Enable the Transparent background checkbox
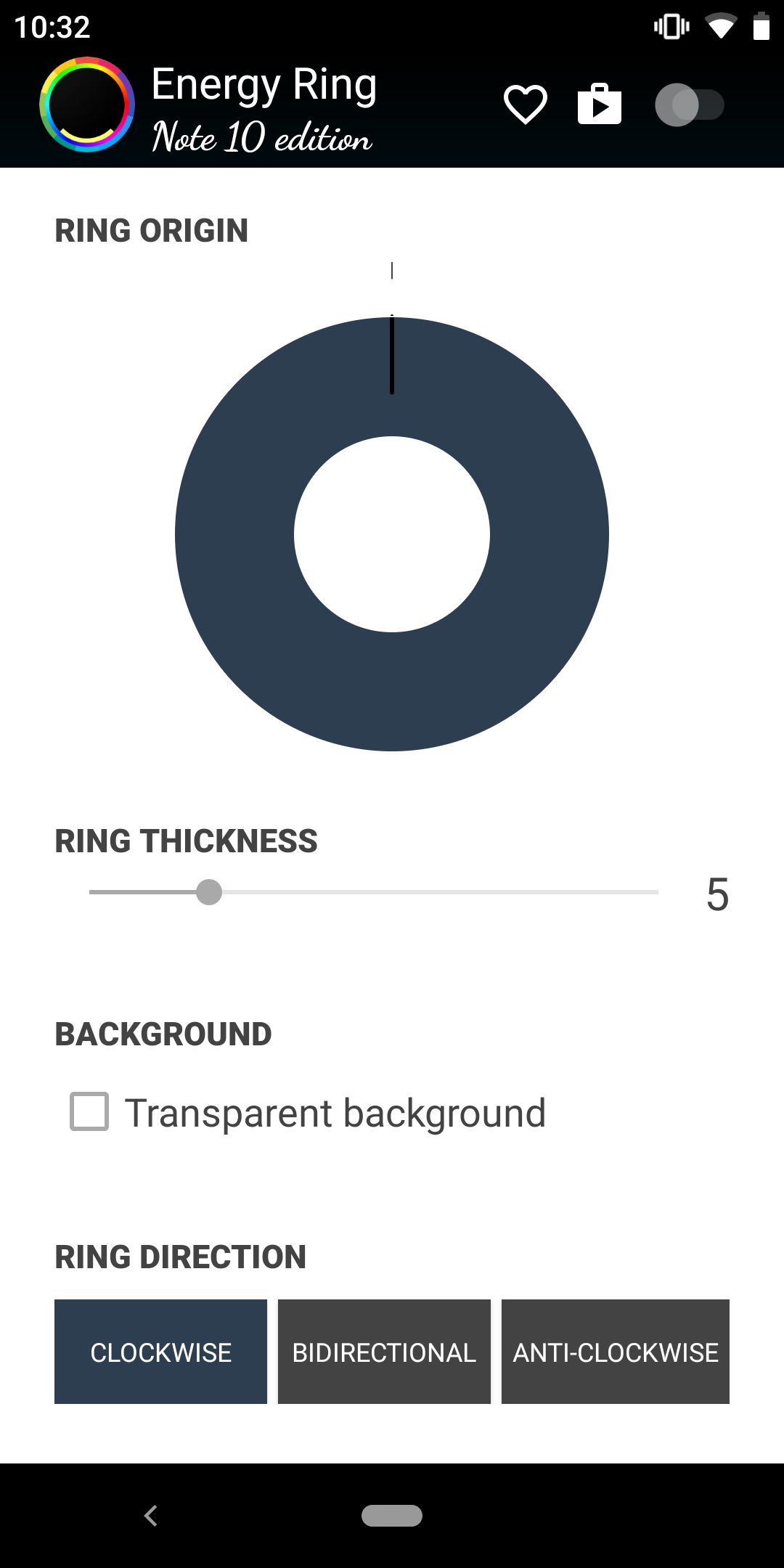The image size is (784, 1568). pos(89,1111)
